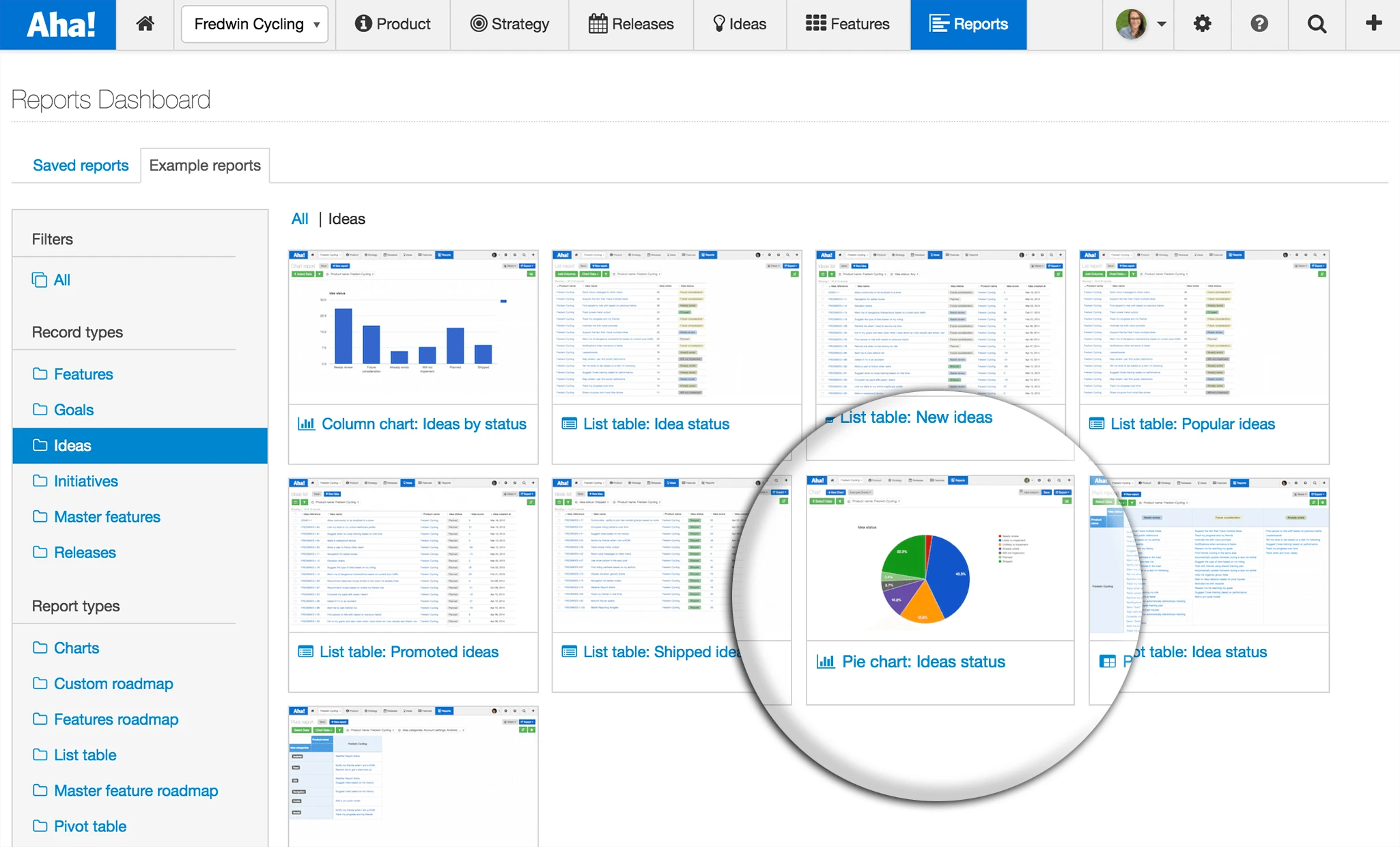Open settings gear icon
This screenshot has width=1400, height=847.
[x=1202, y=24]
